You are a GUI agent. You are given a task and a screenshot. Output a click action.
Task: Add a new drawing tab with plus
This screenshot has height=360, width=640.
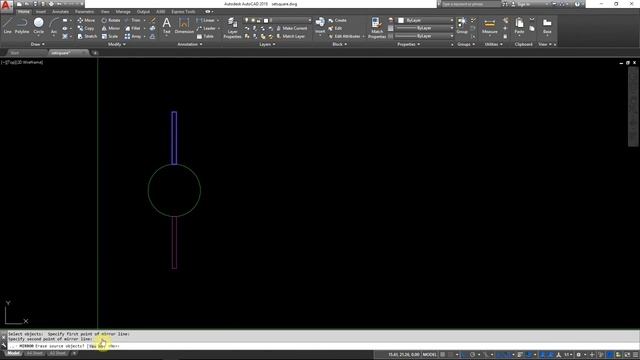95,53
